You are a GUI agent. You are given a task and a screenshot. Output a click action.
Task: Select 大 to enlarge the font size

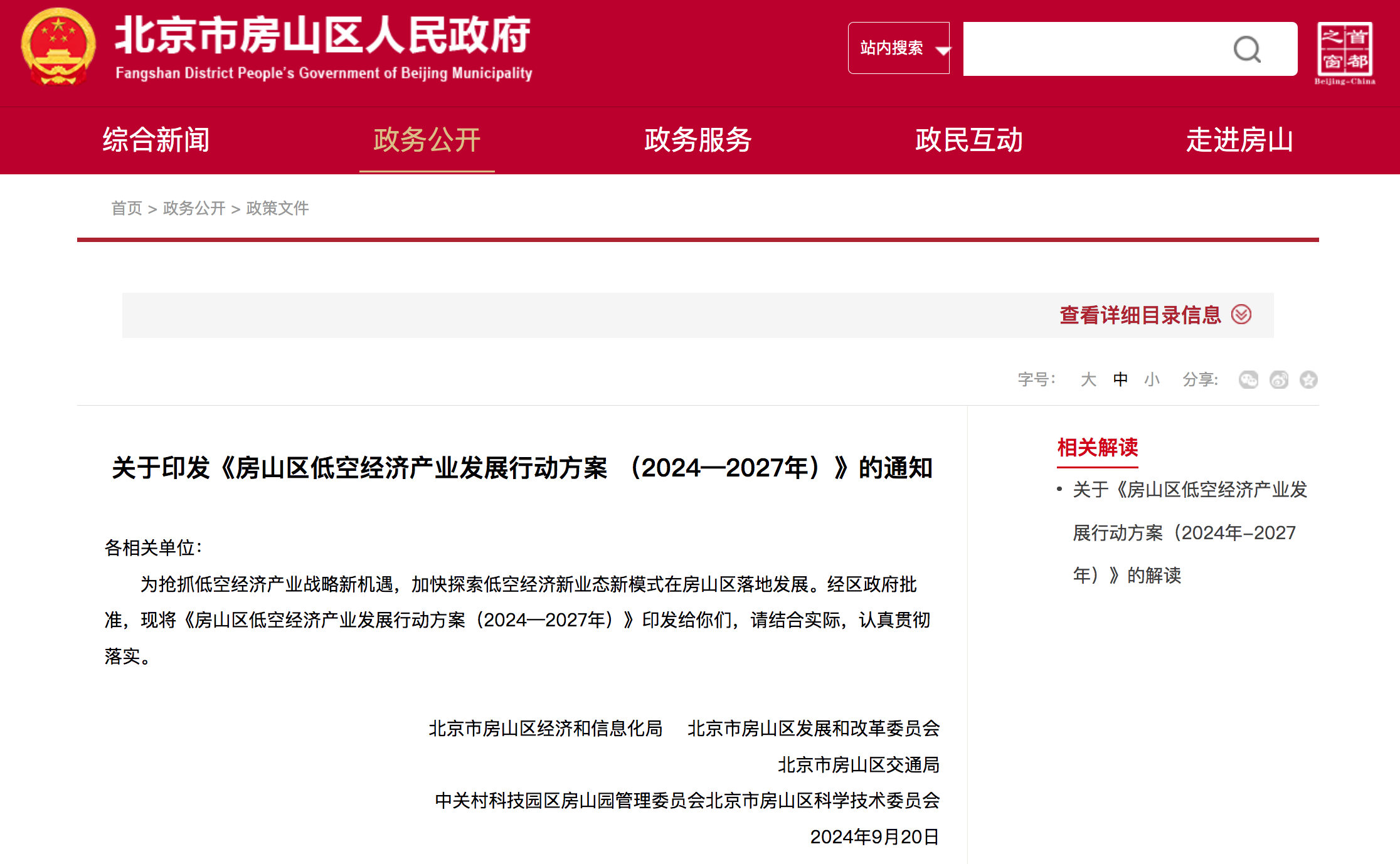click(1088, 379)
